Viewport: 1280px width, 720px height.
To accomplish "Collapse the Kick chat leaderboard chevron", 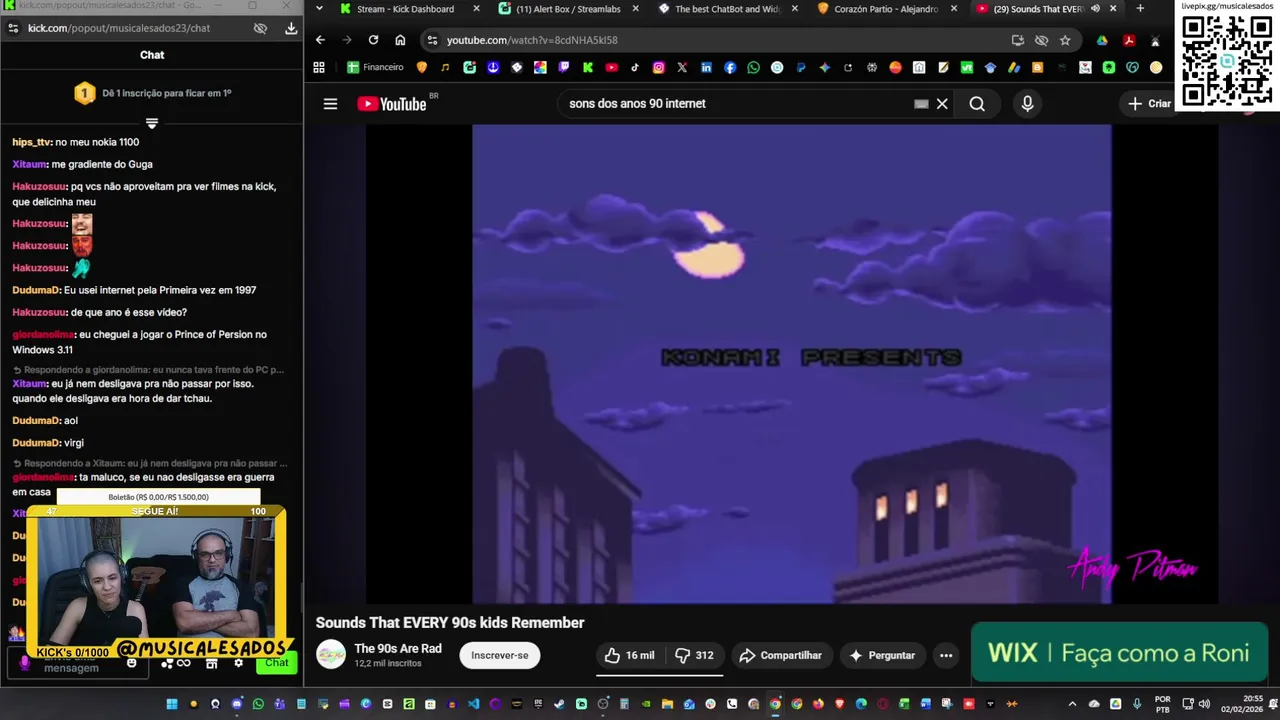I will click(x=152, y=124).
